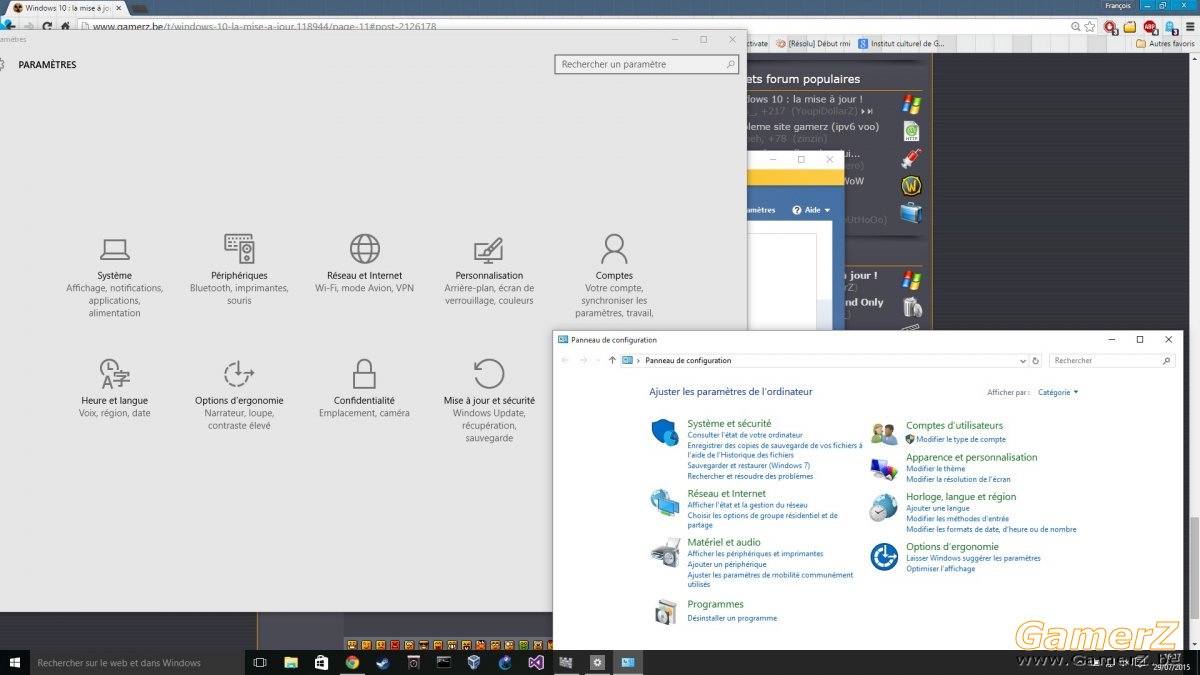The image size is (1200, 675).
Task: Go up one level in control panel
Action: pyautogui.click(x=612, y=360)
